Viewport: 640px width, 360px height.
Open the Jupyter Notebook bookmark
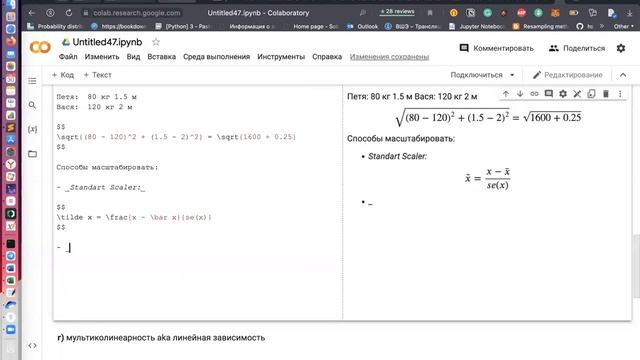pyautogui.click(x=476, y=26)
